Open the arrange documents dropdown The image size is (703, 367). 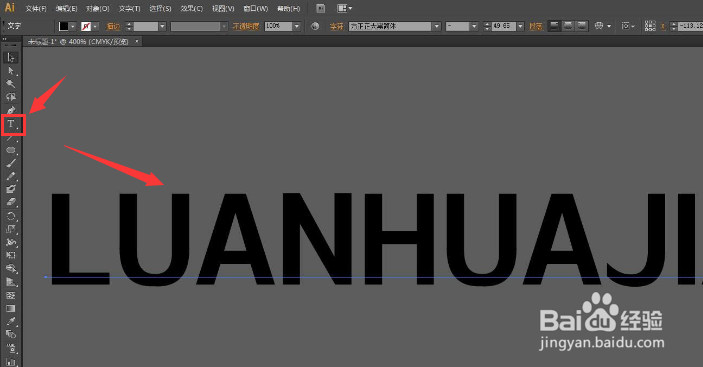[x=344, y=8]
